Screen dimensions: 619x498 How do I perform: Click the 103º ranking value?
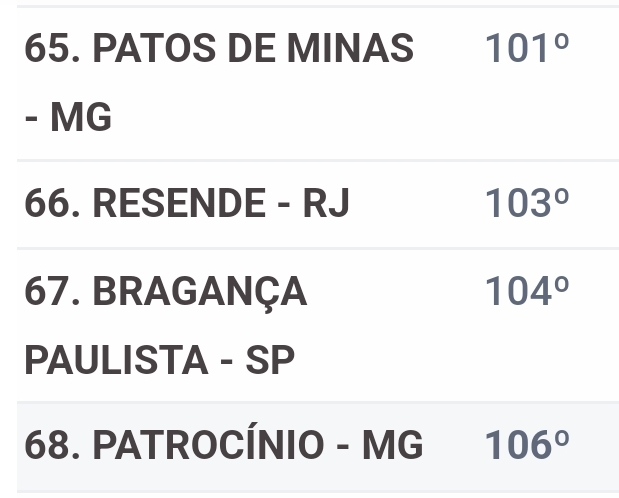pyautogui.click(x=526, y=204)
